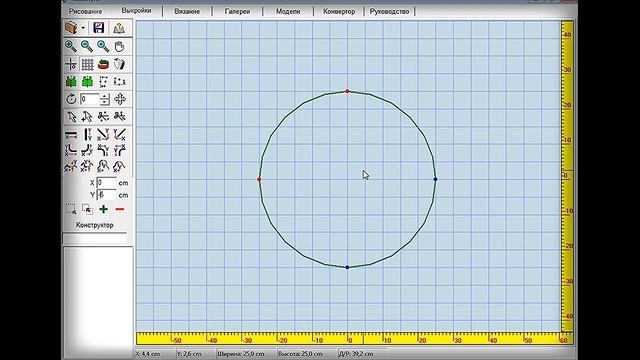Select the horizontal line X tool

(71, 135)
